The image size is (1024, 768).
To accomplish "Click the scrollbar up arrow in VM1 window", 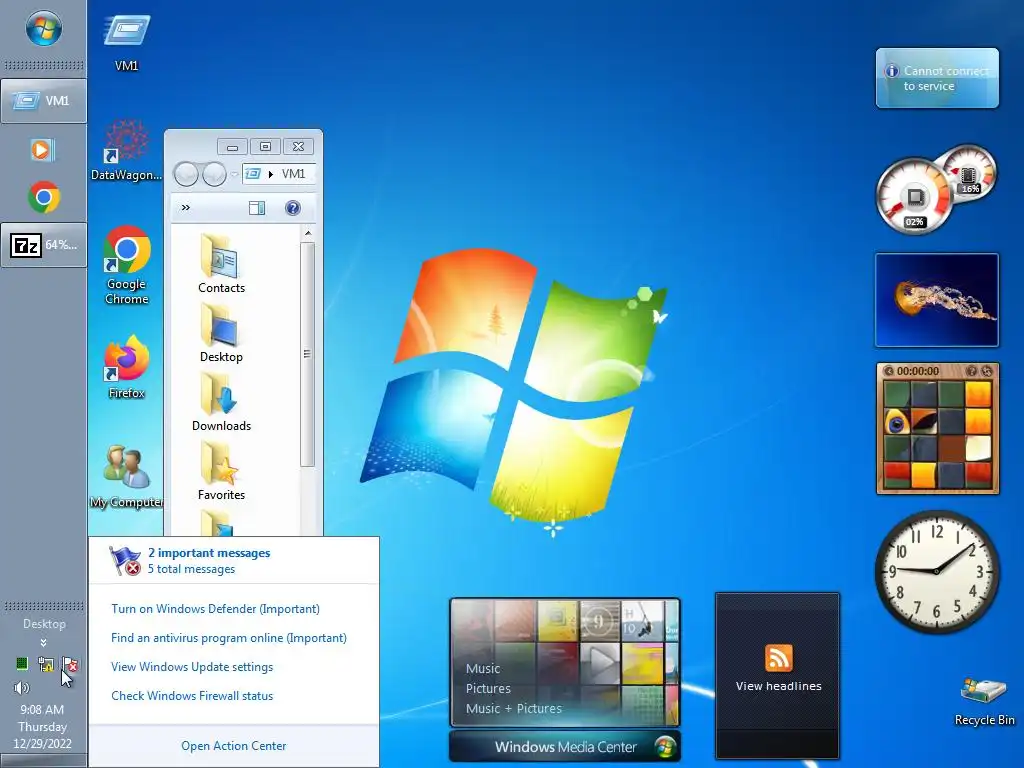I will pyautogui.click(x=308, y=233).
